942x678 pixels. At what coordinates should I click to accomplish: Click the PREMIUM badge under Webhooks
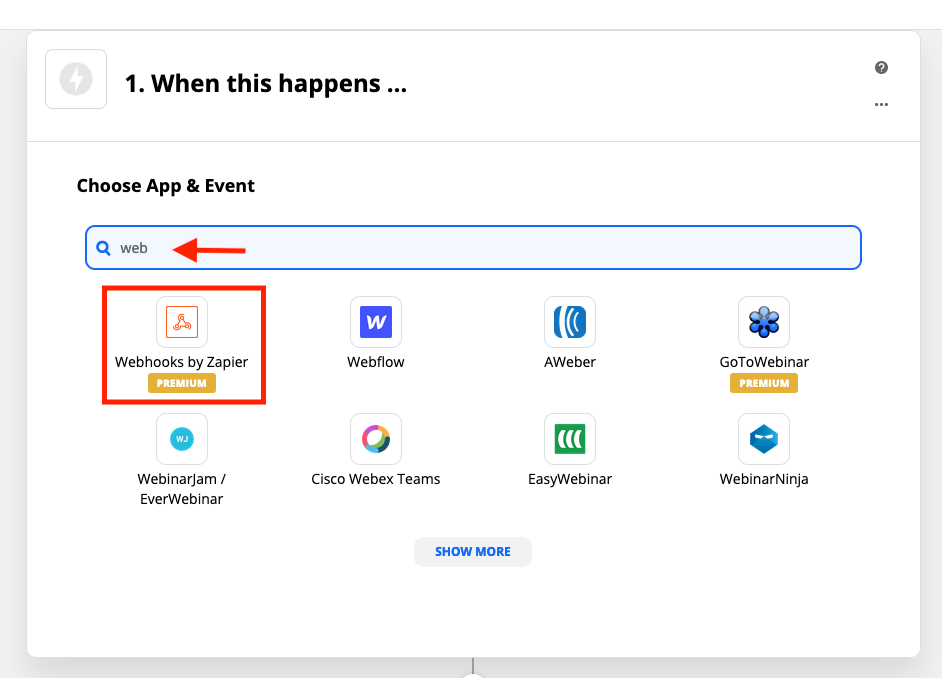[x=182, y=383]
